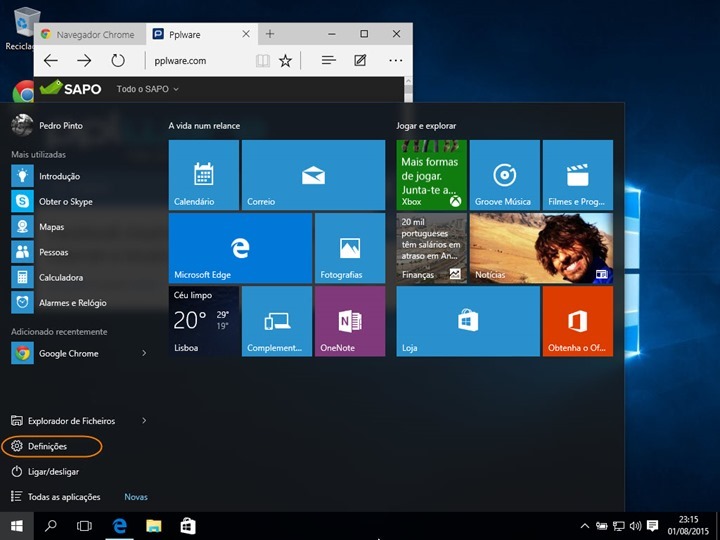Expand the Todo o SAPO dropdown
Viewport: 720px width, 540px height.
click(147, 89)
